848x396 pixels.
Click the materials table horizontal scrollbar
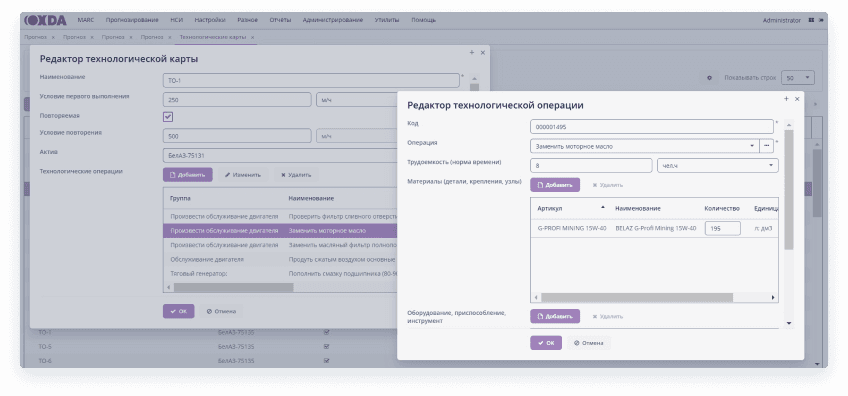(637, 298)
